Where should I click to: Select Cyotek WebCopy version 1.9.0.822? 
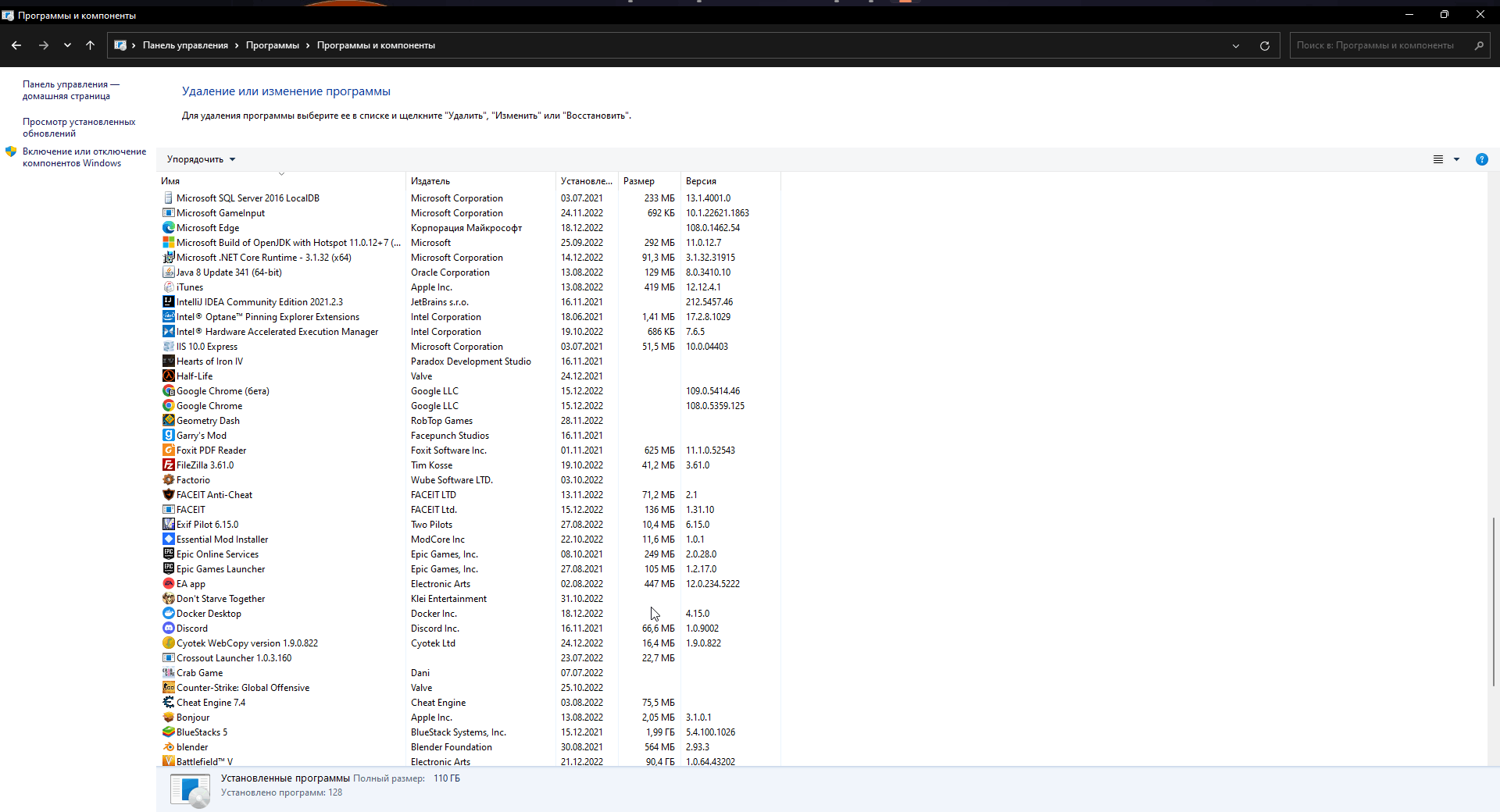469,643
